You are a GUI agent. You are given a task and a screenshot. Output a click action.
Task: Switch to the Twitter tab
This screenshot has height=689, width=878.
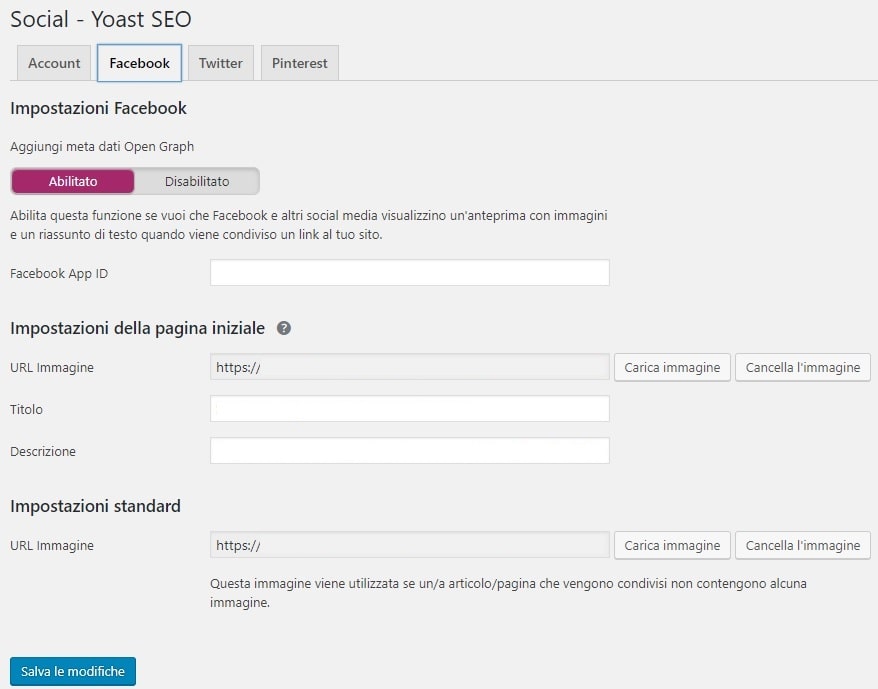coord(221,63)
